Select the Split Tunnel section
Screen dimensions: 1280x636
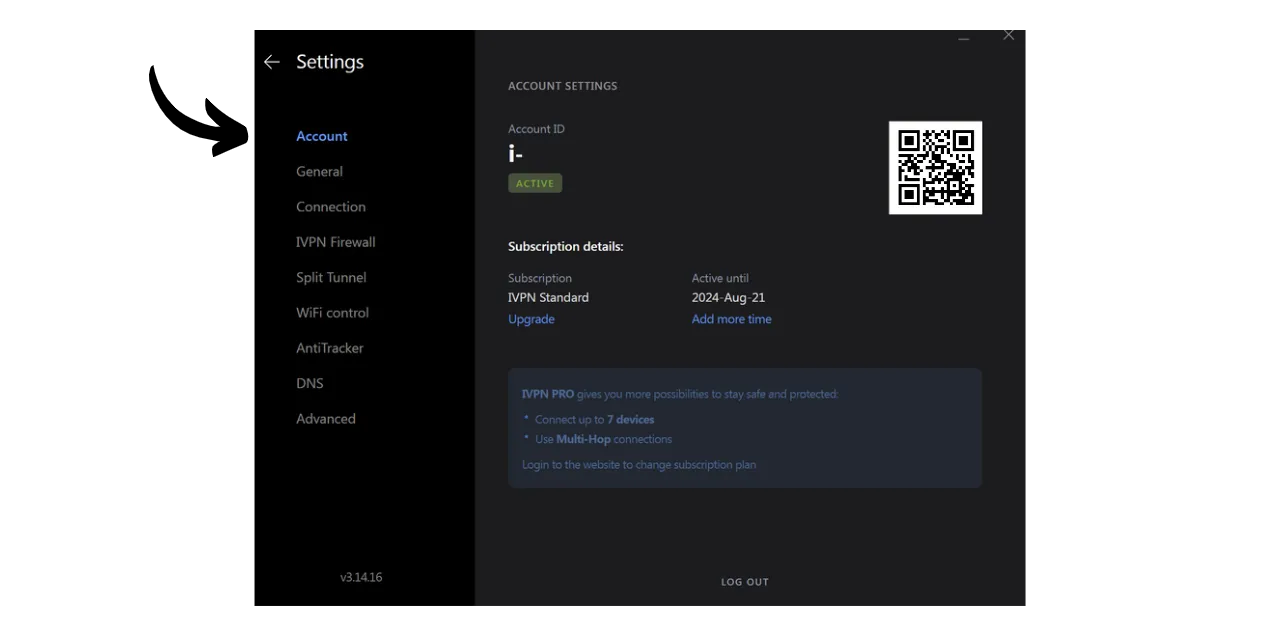click(x=331, y=277)
